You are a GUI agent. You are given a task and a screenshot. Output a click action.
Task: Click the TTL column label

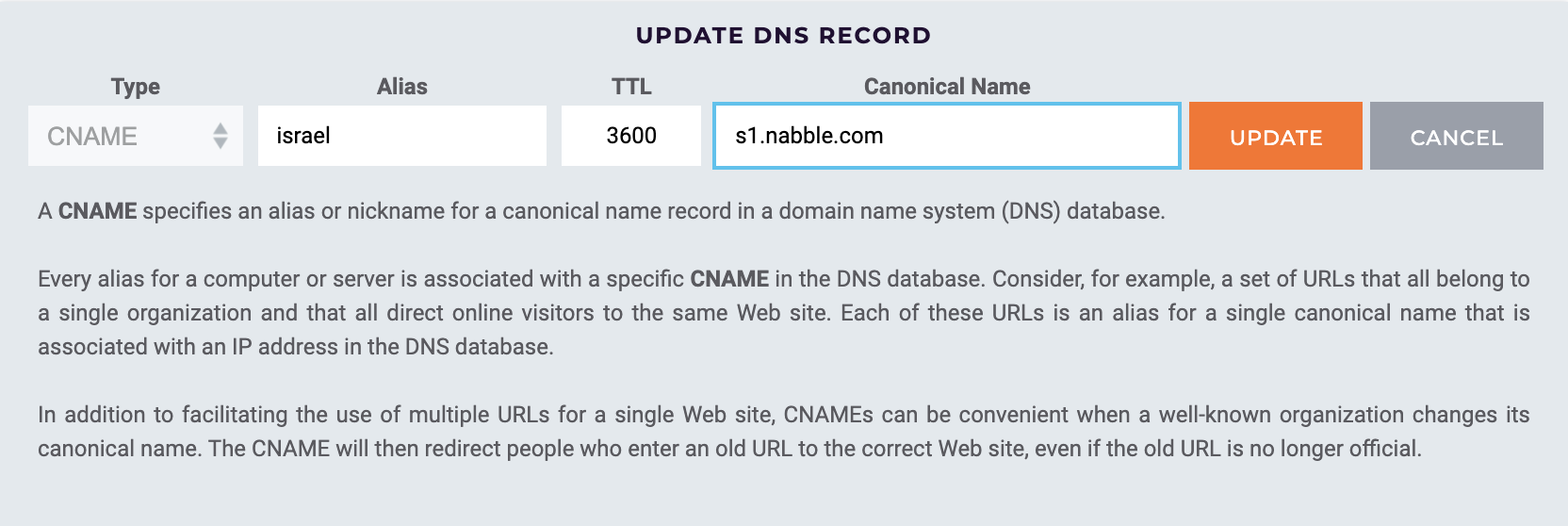click(x=630, y=87)
